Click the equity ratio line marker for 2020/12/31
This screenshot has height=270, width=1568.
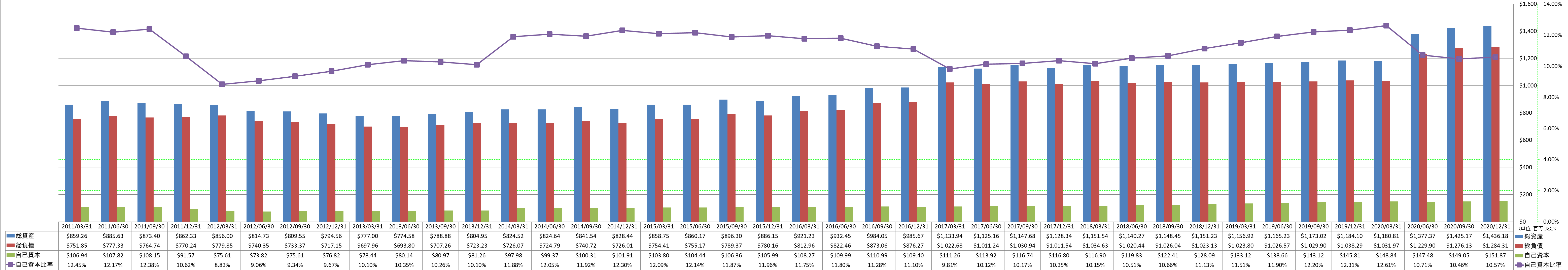click(1495, 57)
